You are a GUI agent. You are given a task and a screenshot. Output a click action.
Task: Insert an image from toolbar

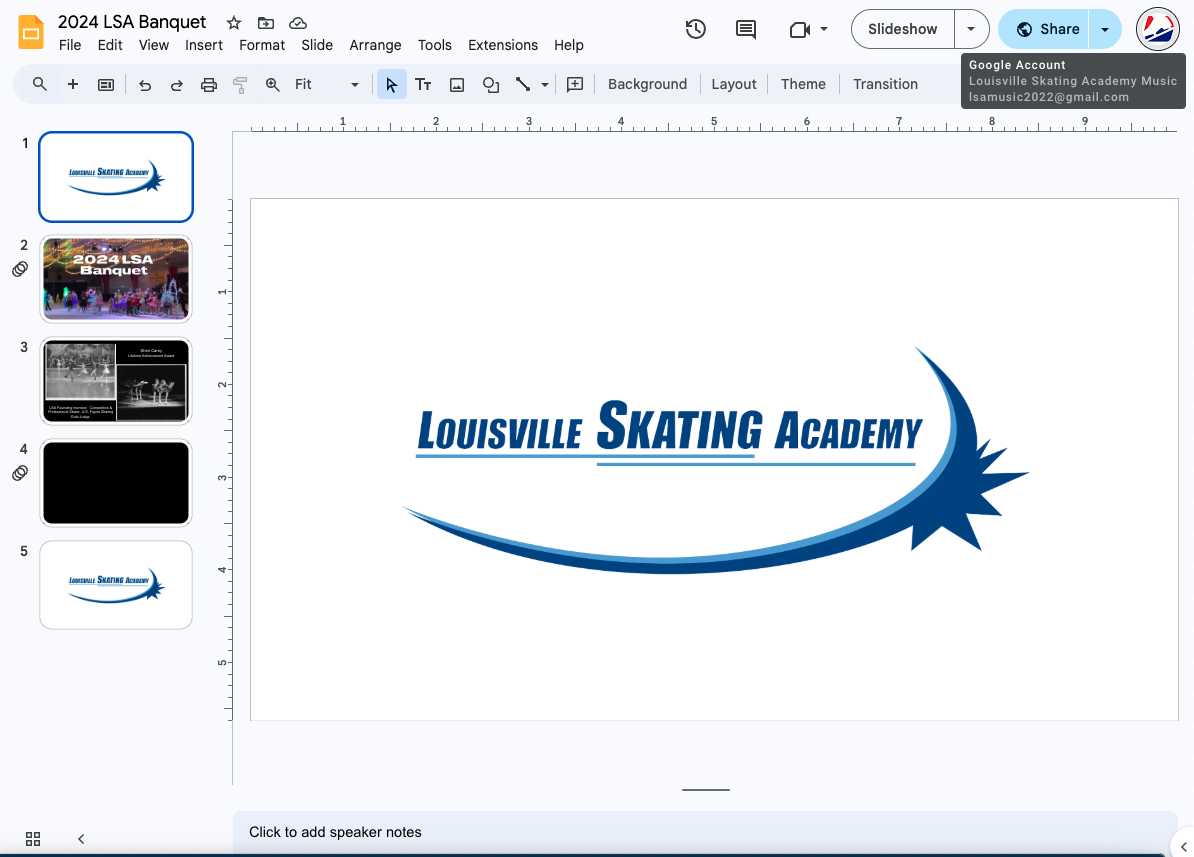[457, 85]
